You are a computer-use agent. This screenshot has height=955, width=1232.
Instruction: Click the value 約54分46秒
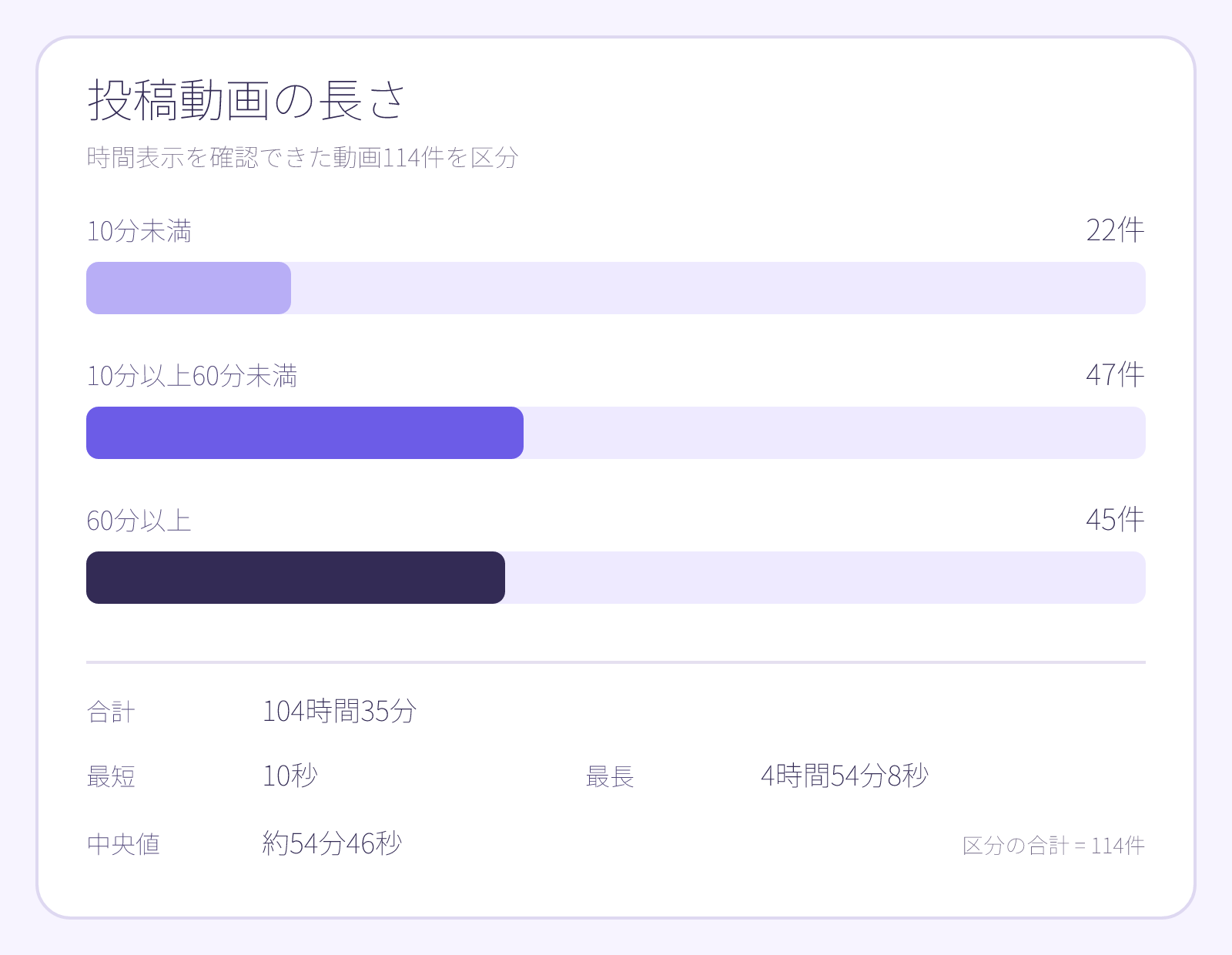pos(332,843)
